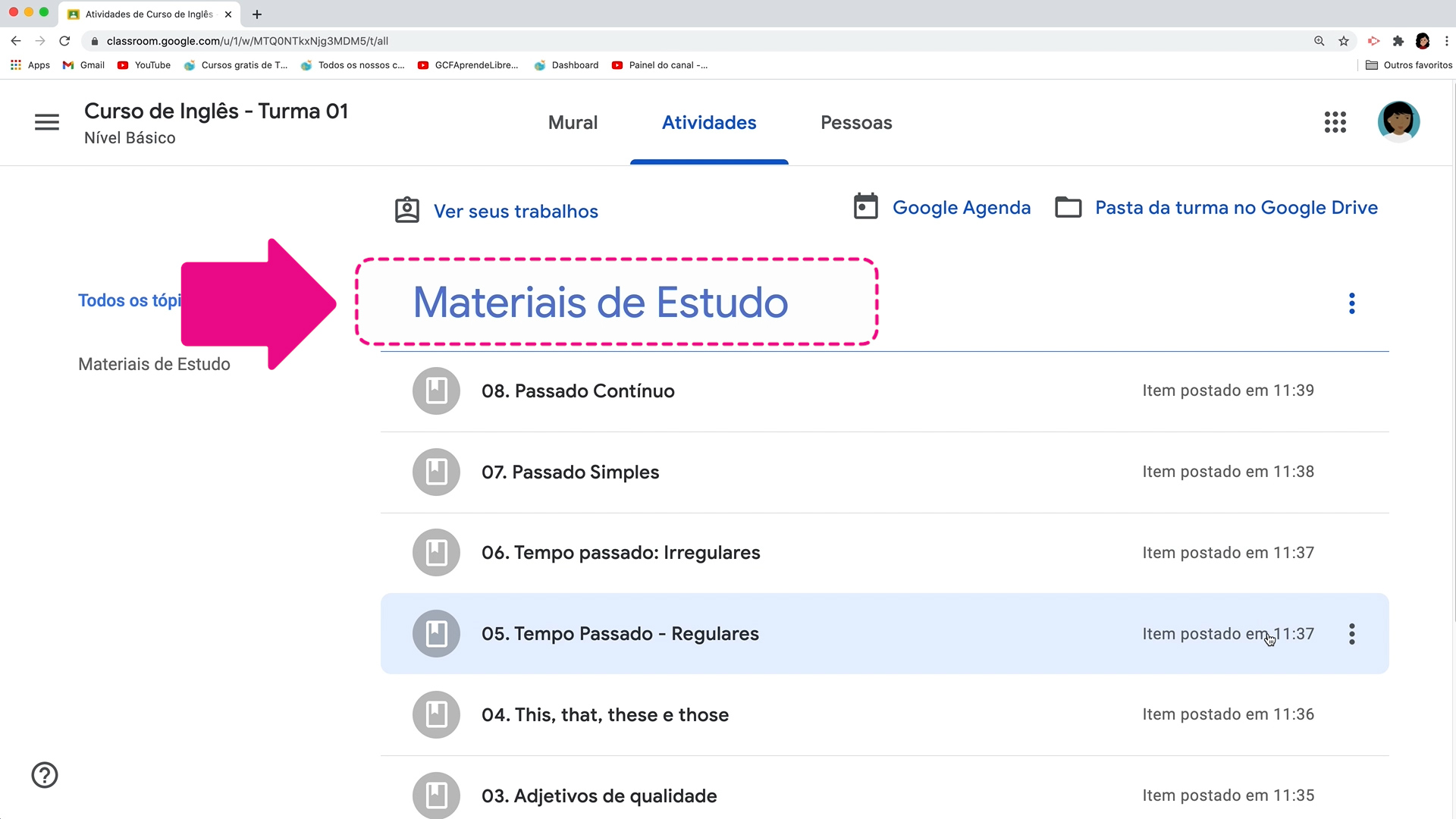The width and height of the screenshot is (1456, 819).
Task: Click the user profile avatar icon
Action: tap(1400, 121)
